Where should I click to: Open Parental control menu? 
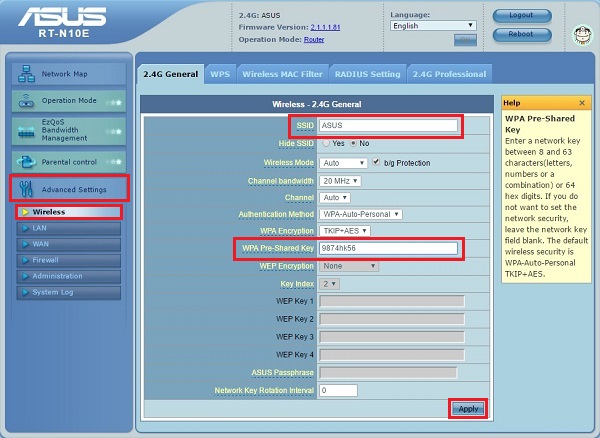click(69, 162)
